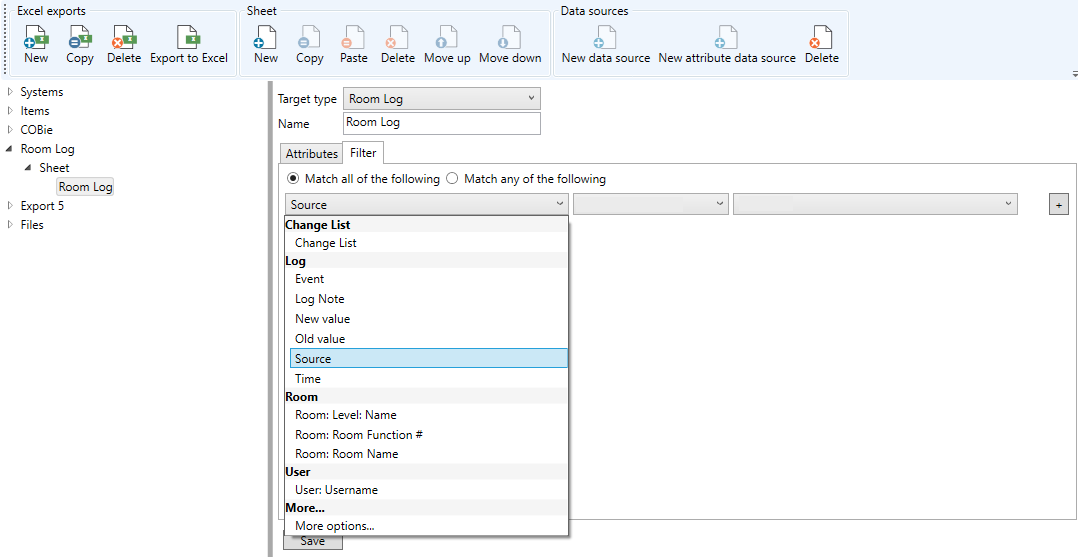This screenshot has width=1078, height=557.
Task: Open the Target type dropdown
Action: click(x=441, y=99)
